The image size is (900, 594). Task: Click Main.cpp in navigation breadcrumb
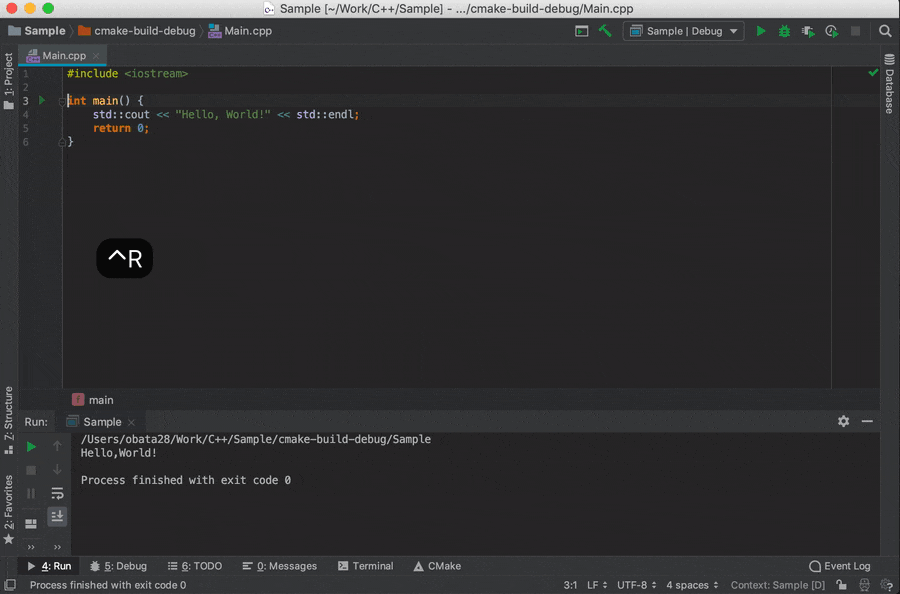tap(240, 31)
